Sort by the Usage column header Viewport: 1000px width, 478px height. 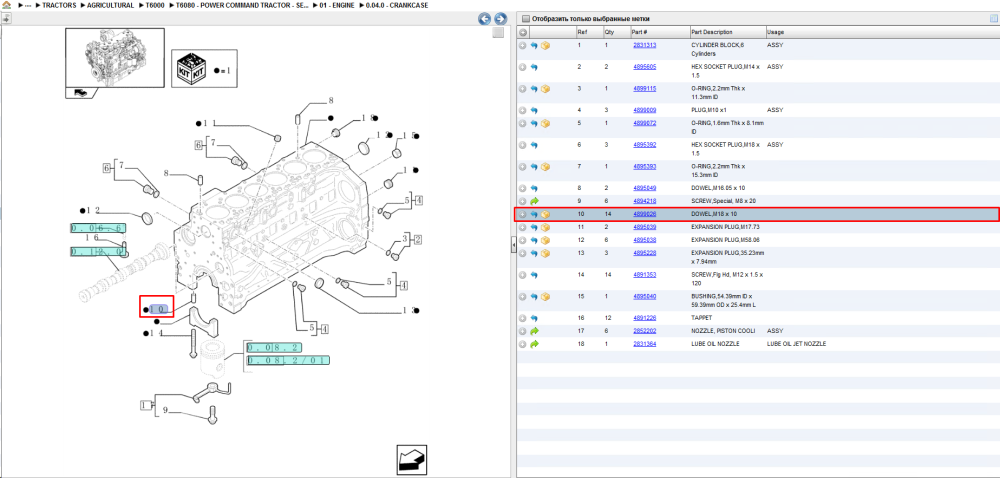coord(776,32)
